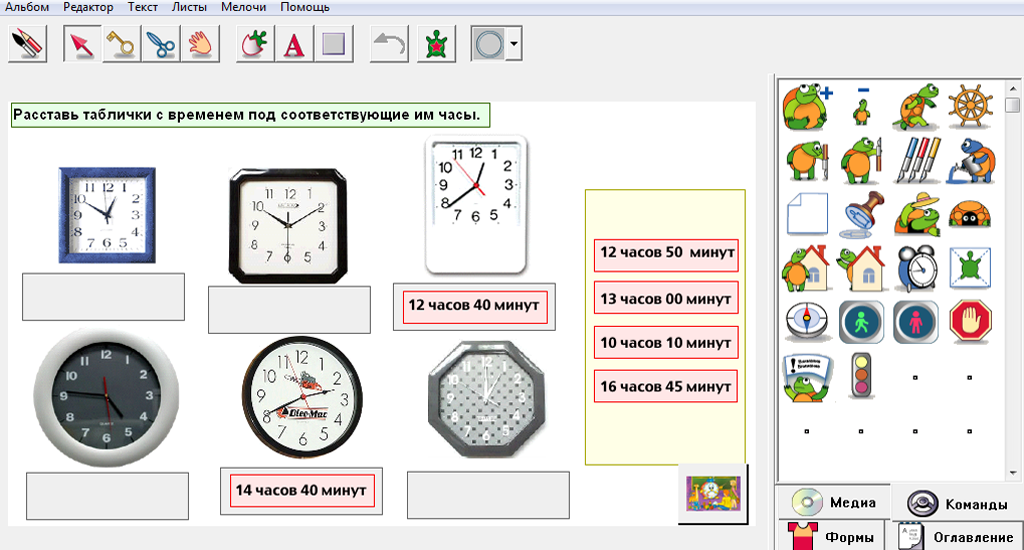Click the red letter A text tool
1024x550 pixels.
tap(294, 44)
